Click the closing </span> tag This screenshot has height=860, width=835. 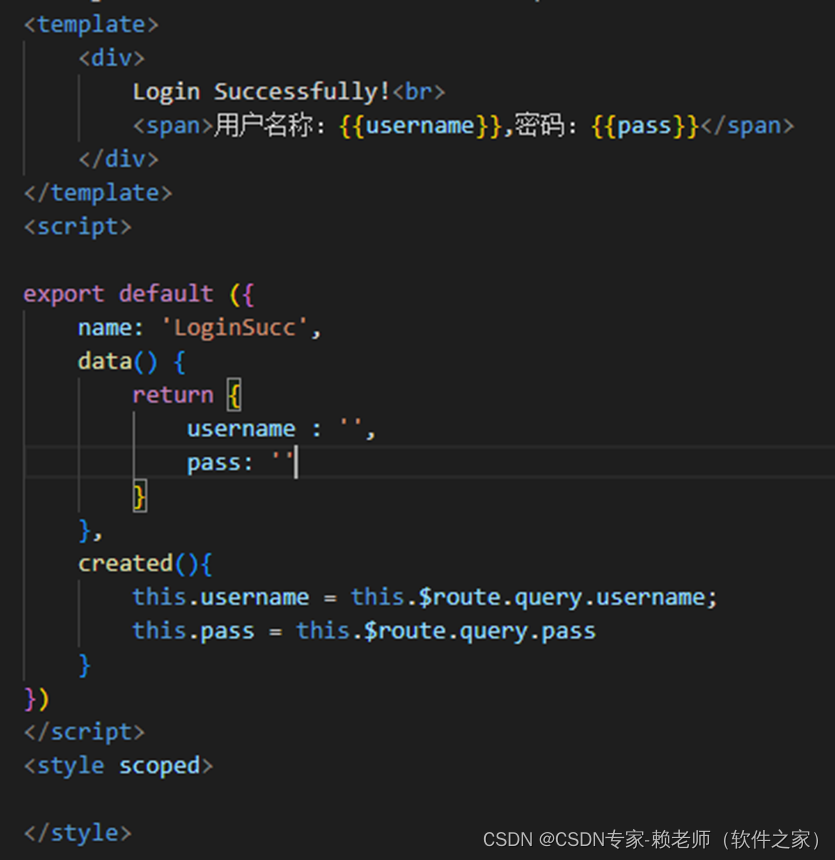747,126
